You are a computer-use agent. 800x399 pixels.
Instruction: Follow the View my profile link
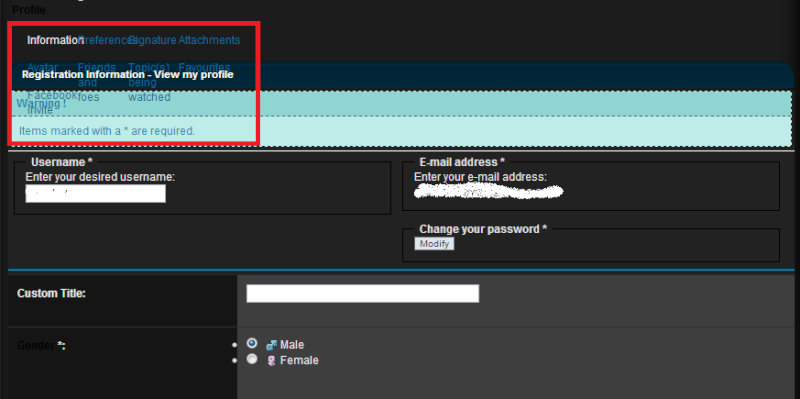[194, 74]
